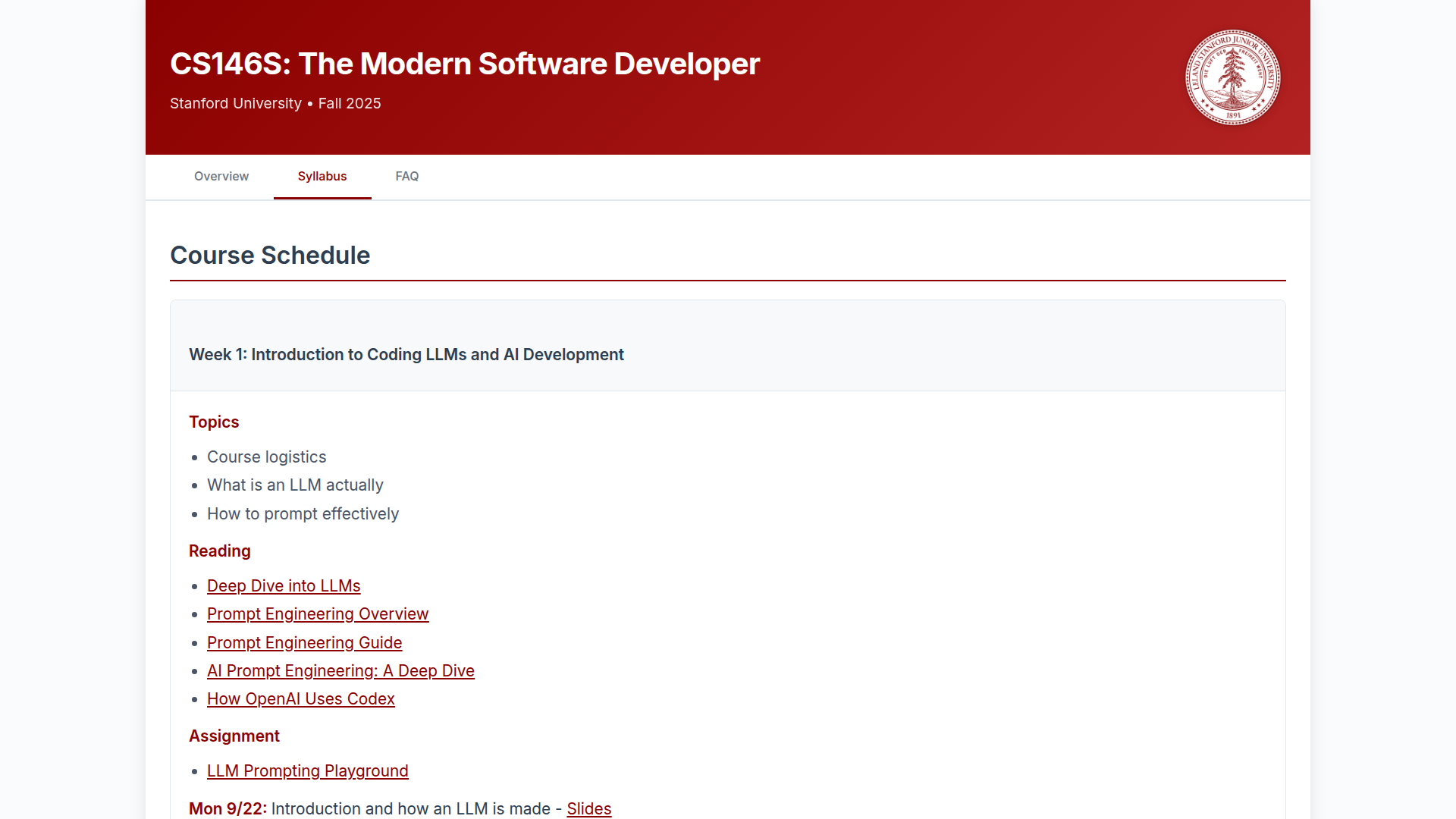
Task: Open AI Prompt Engineering: A Deep Dive
Action: [340, 670]
